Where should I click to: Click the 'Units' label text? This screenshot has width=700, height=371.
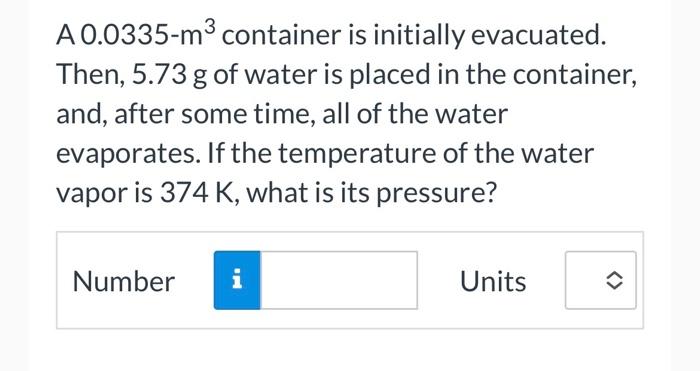point(493,282)
